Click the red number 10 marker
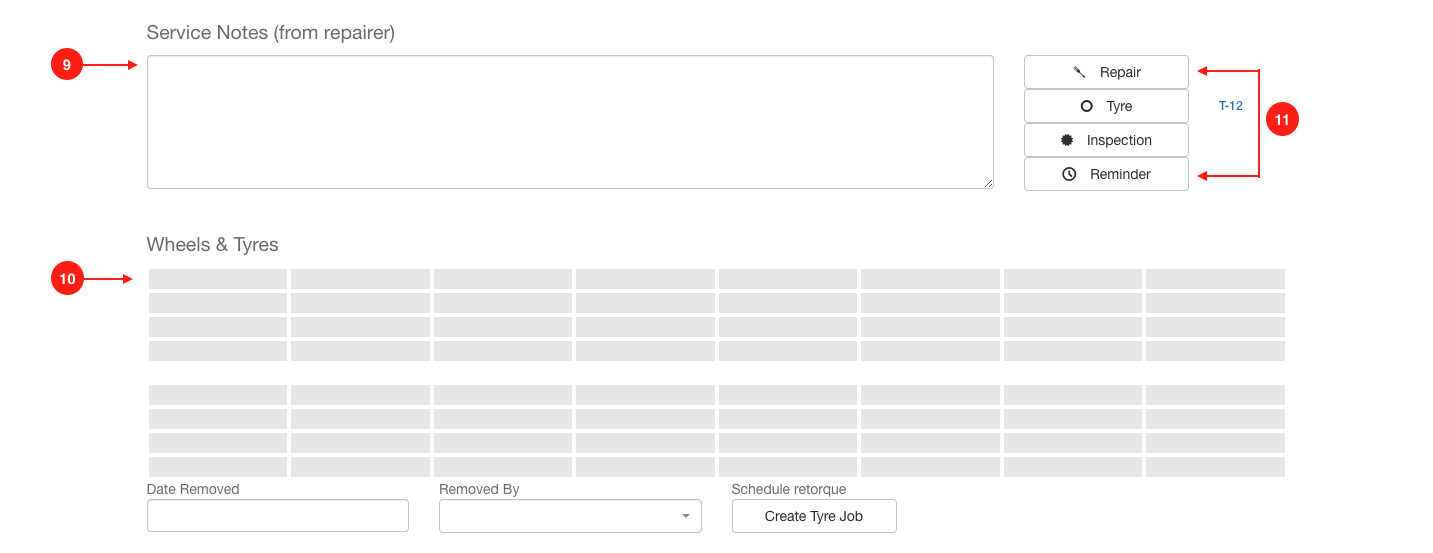Screen dimensions: 1433x553 pos(67,279)
